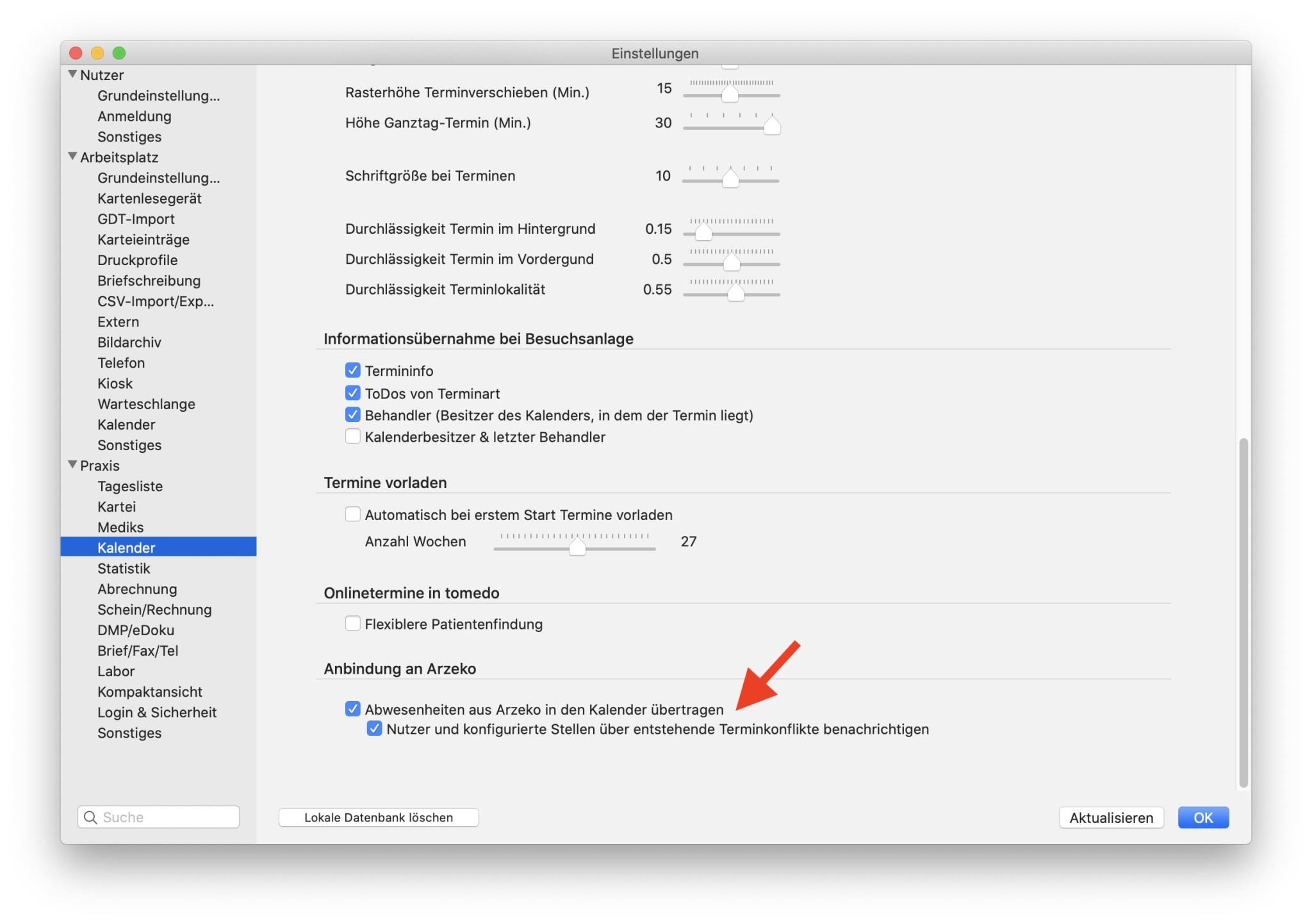
Task: Open Kompaktansicht settings
Action: 150,691
